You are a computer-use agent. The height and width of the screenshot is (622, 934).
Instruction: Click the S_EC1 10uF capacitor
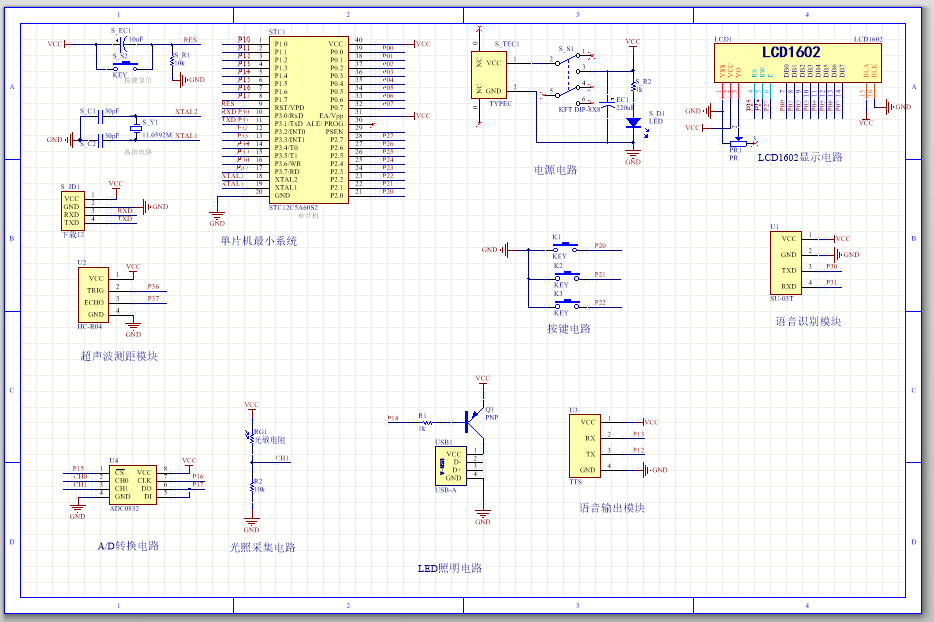coord(121,44)
